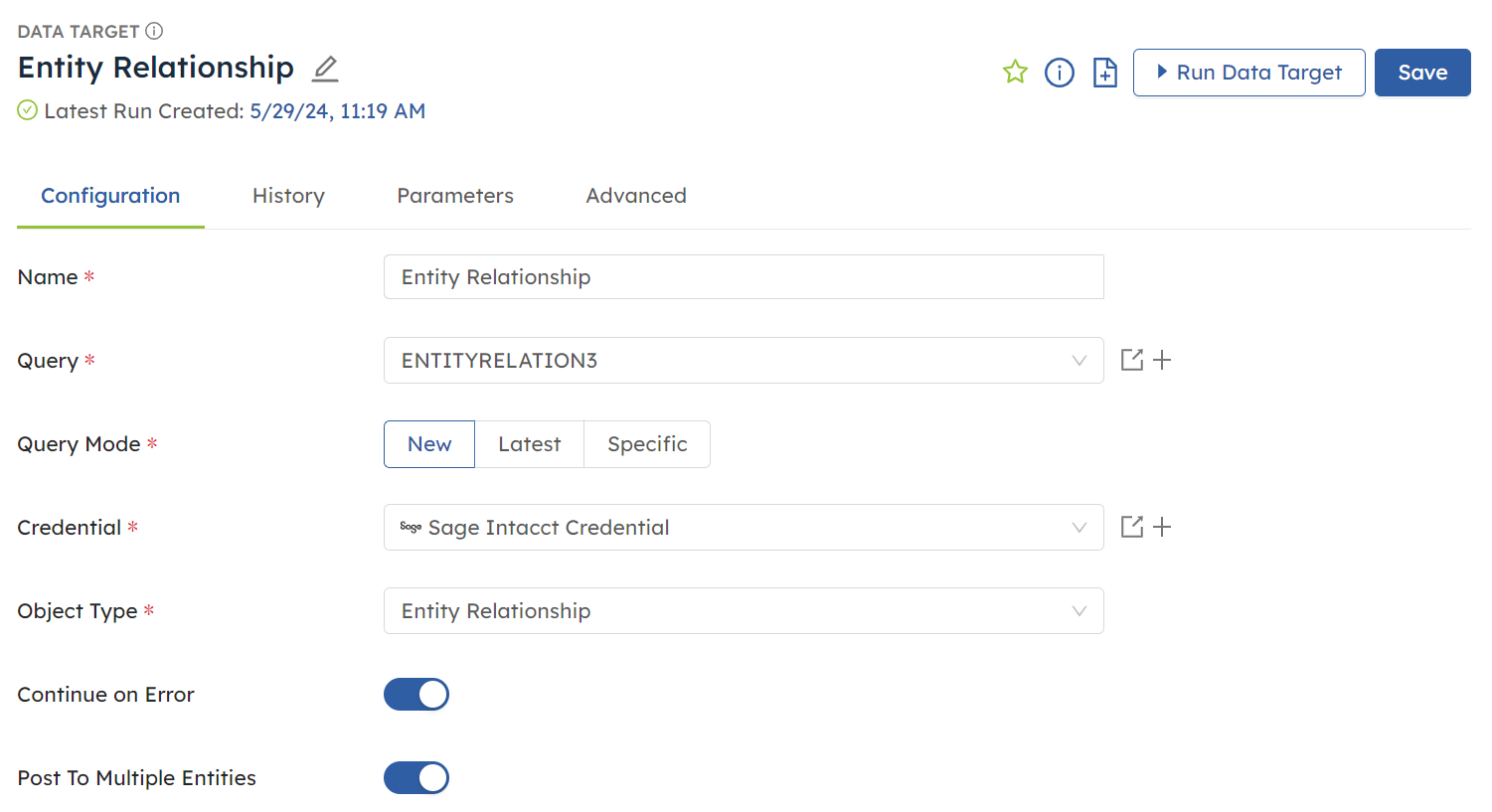
Task: Select the Latest query mode
Action: pyautogui.click(x=530, y=444)
